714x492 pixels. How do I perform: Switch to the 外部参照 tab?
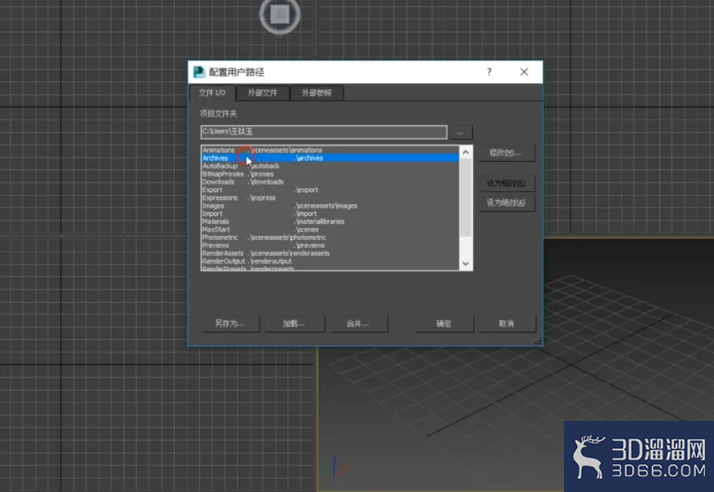[316, 93]
